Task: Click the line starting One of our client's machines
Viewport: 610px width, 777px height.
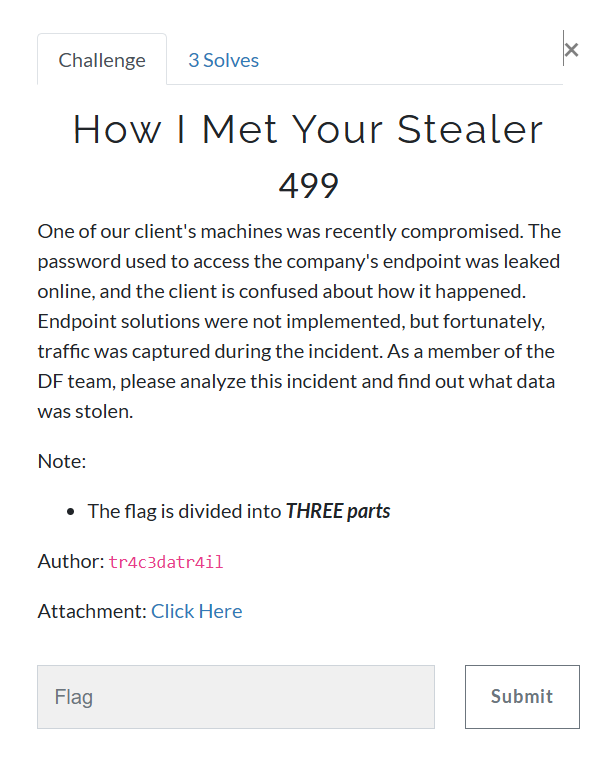Action: tap(299, 231)
